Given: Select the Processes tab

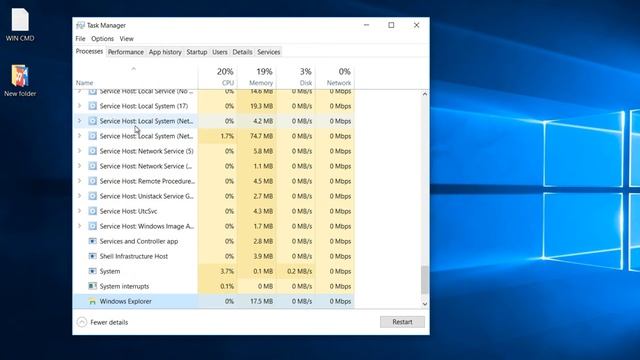Looking at the screenshot, I should pos(89,51).
